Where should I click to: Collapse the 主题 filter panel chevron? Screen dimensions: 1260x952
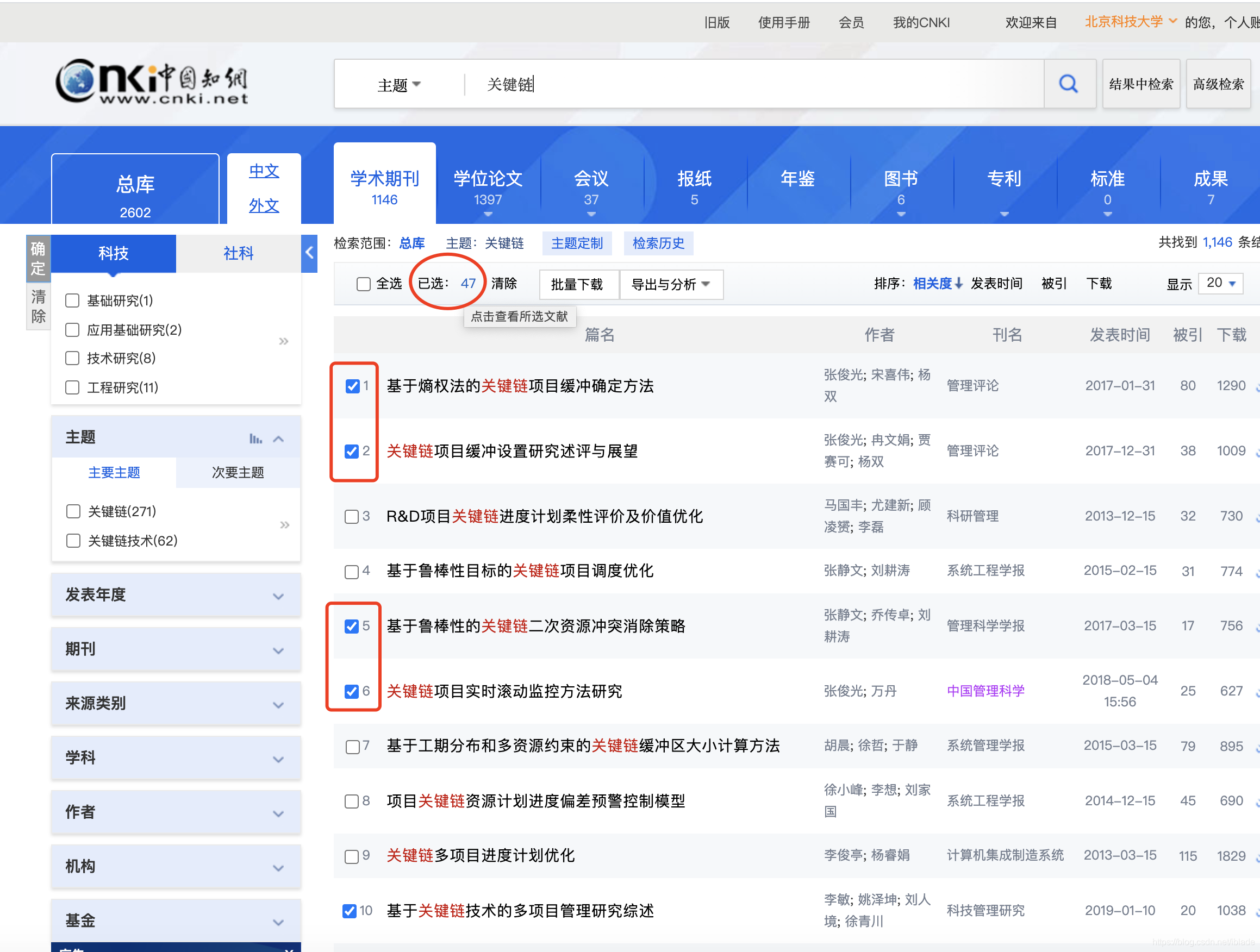coord(278,439)
